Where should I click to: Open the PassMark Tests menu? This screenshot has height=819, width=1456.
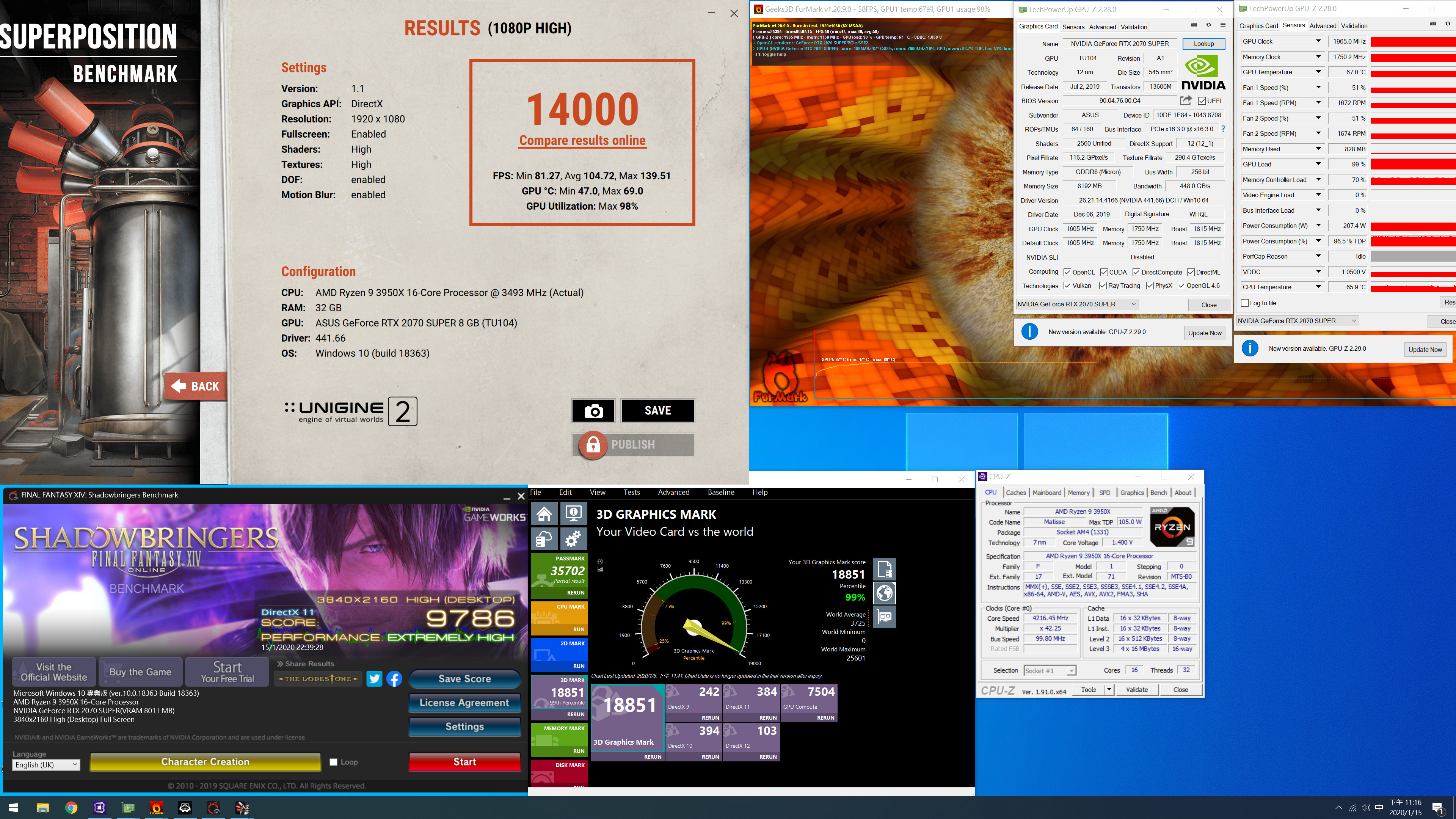631,492
